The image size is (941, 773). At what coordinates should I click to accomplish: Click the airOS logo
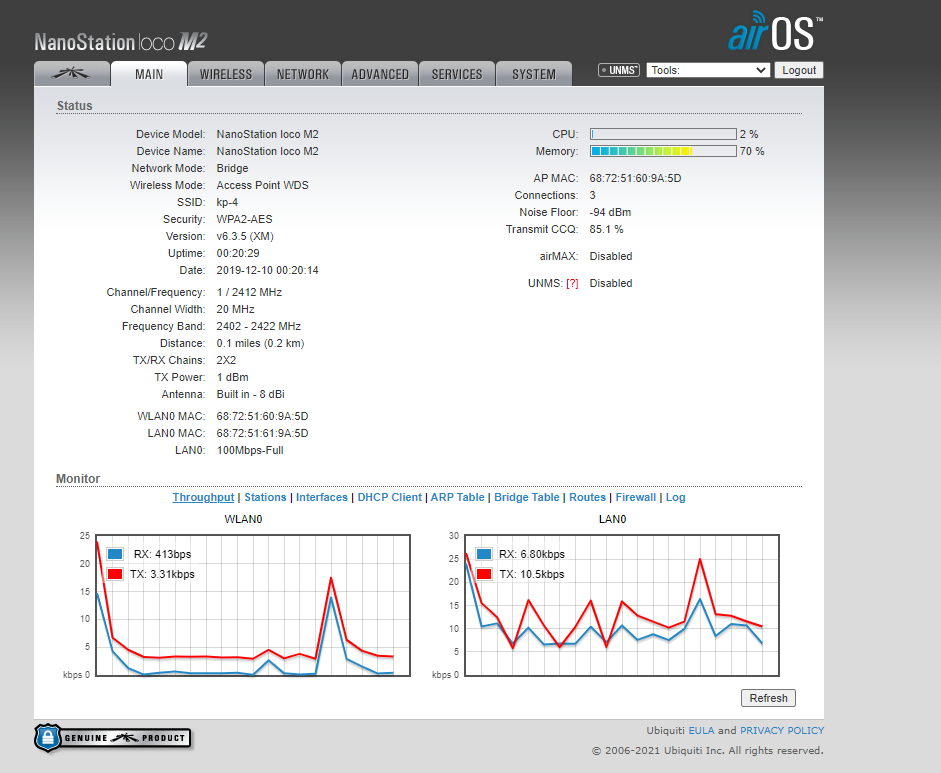click(x=775, y=32)
